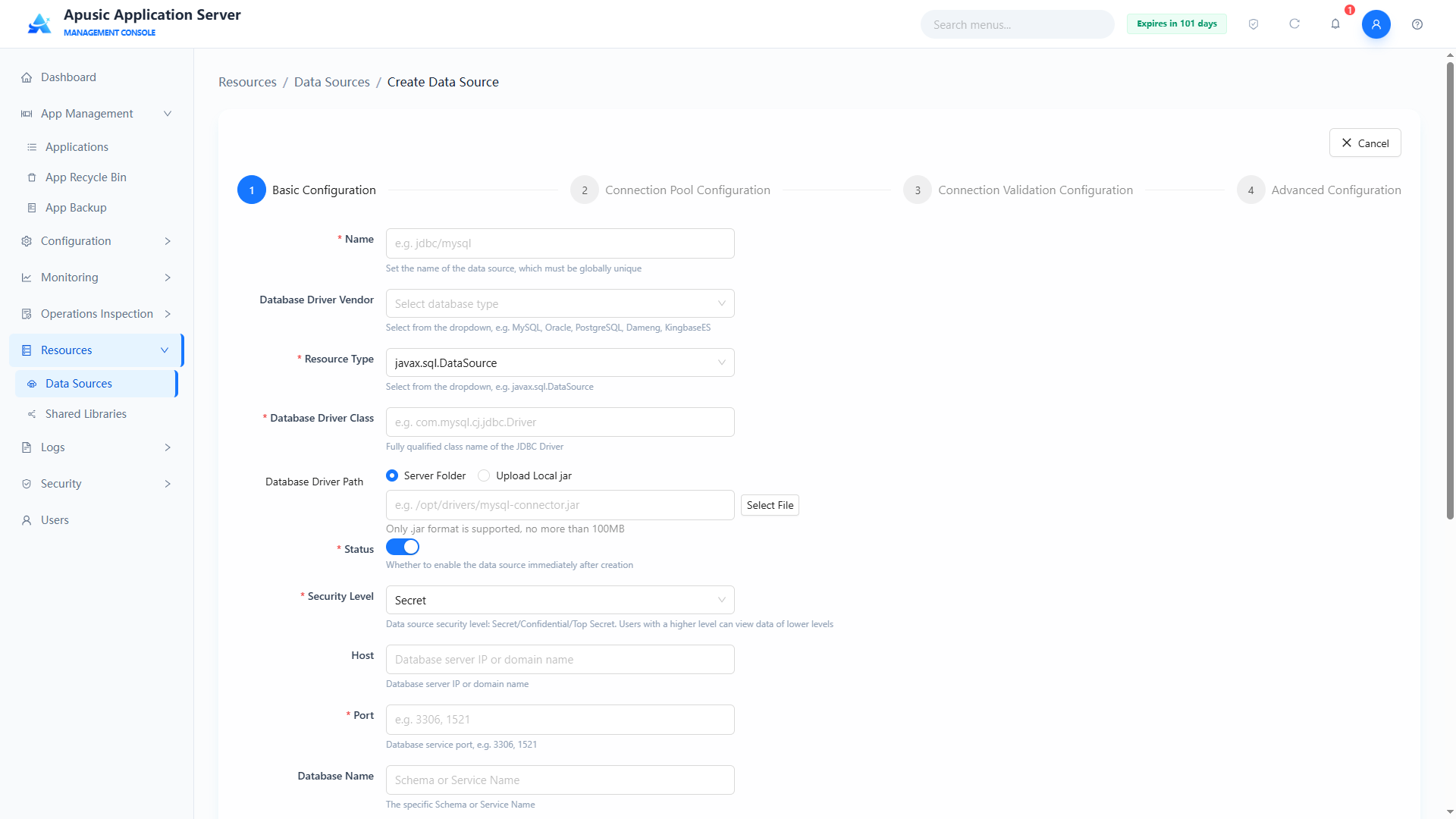Click the page vertical scrollbar
The height and width of the screenshot is (819, 1456).
click(1450, 290)
